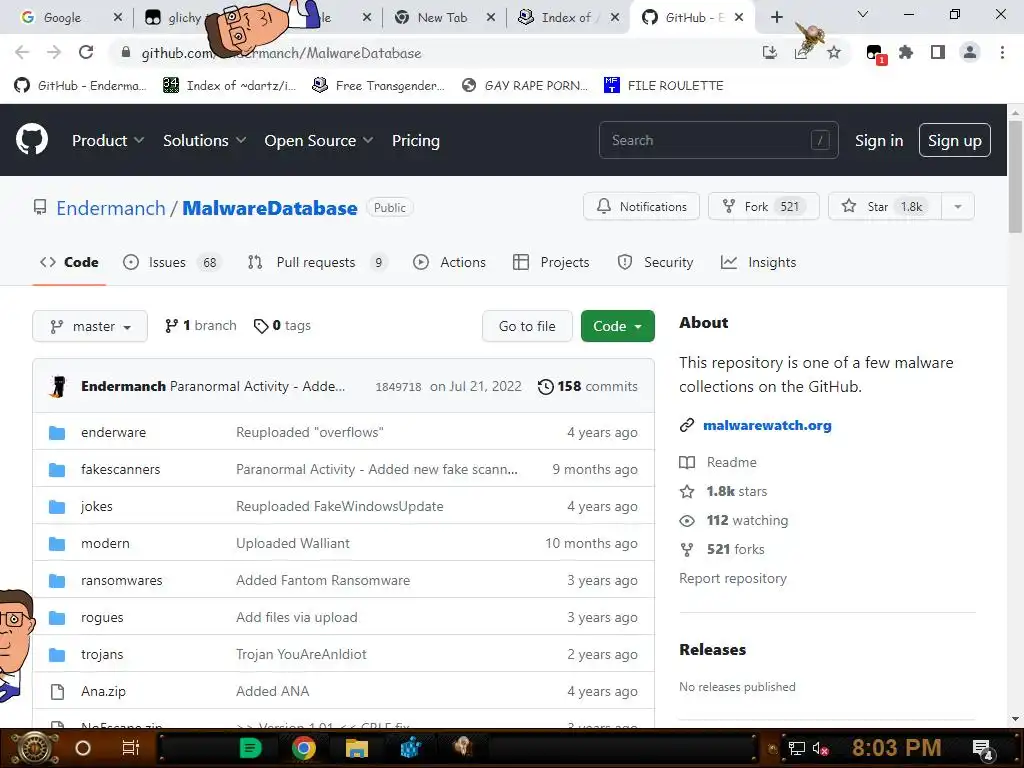Open File Explorer from the taskbar

click(x=357, y=748)
